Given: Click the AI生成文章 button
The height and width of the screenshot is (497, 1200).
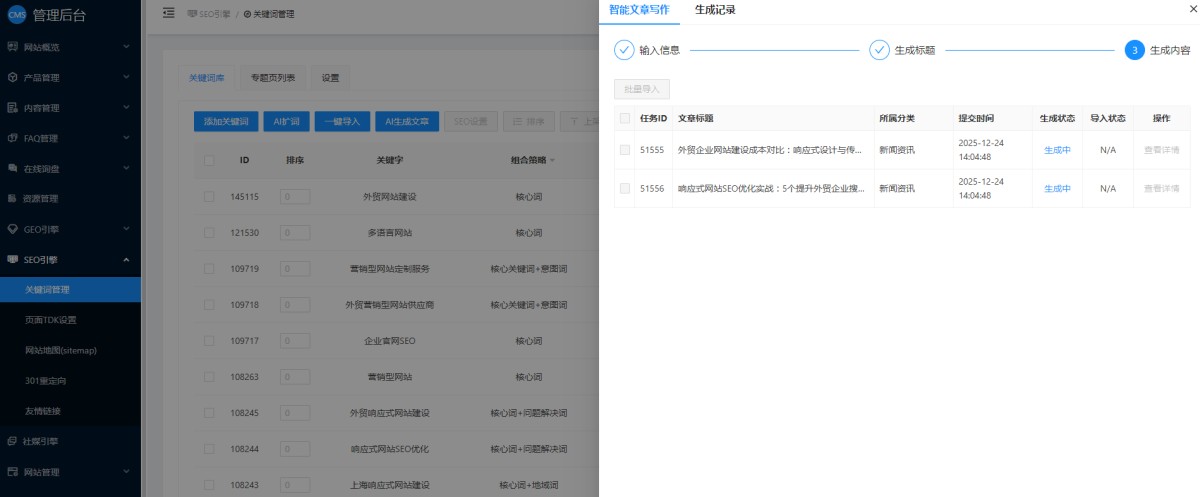Looking at the screenshot, I should 406,122.
